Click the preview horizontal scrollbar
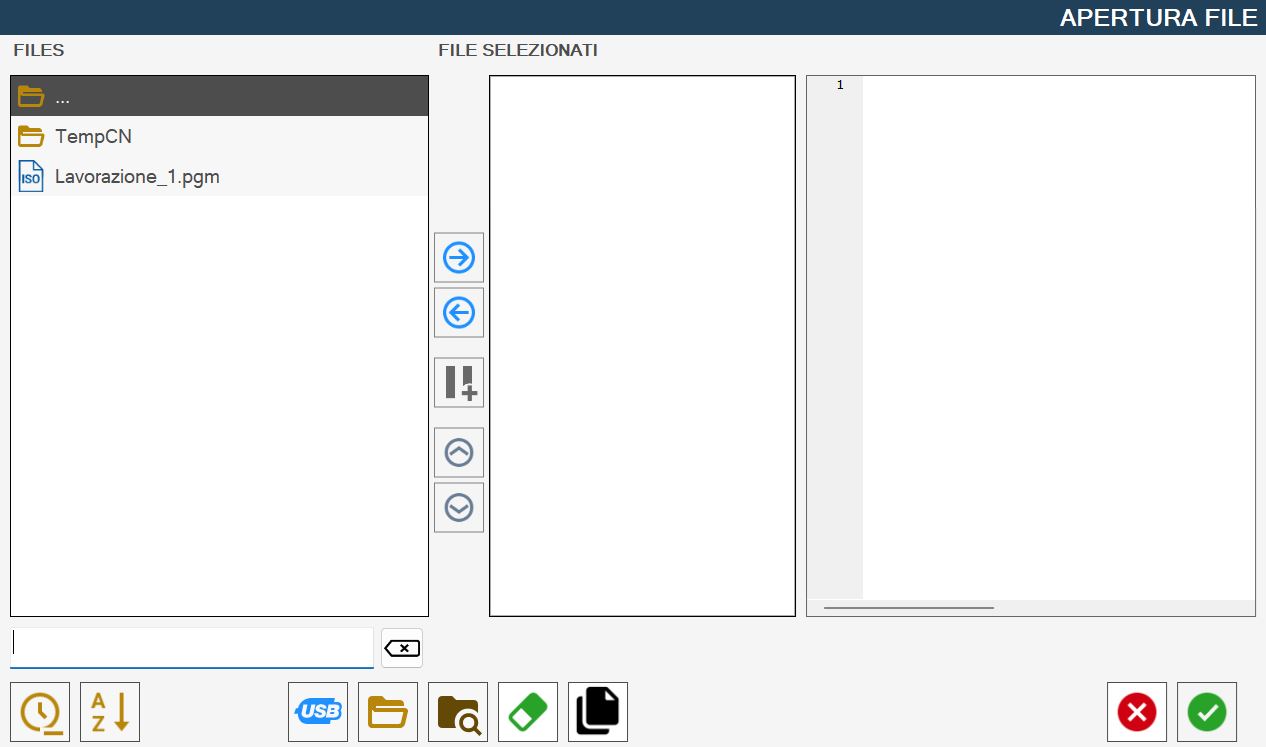 (909, 607)
